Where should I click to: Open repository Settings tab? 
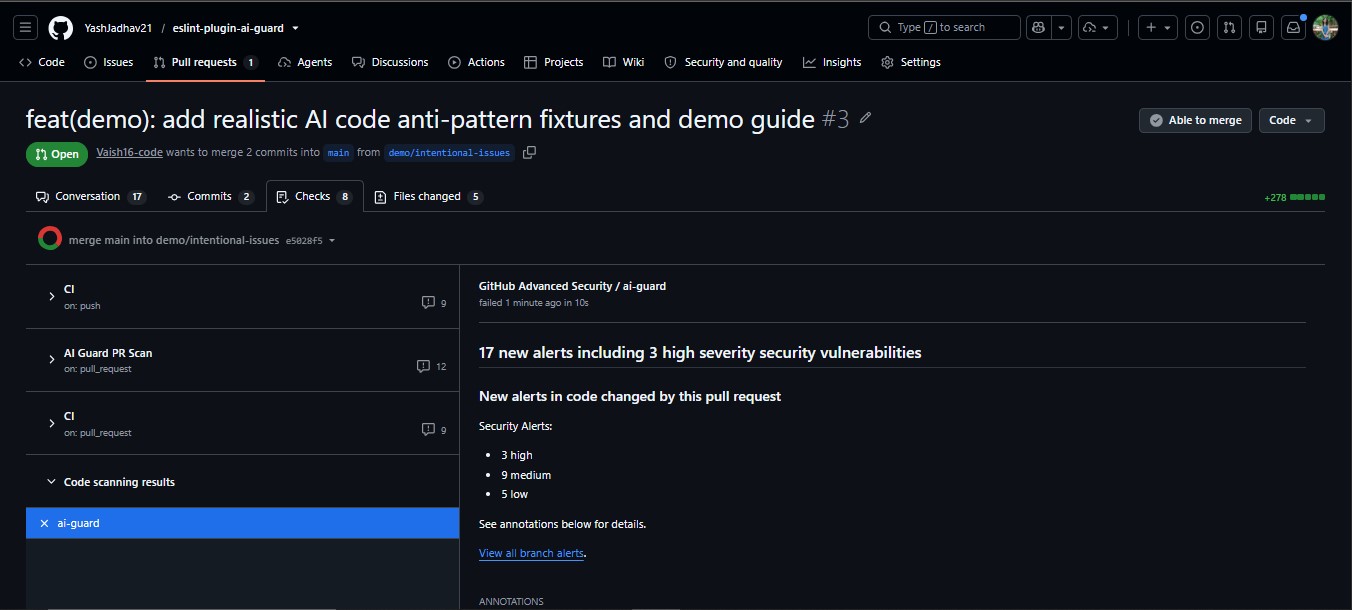pyautogui.click(x=911, y=62)
